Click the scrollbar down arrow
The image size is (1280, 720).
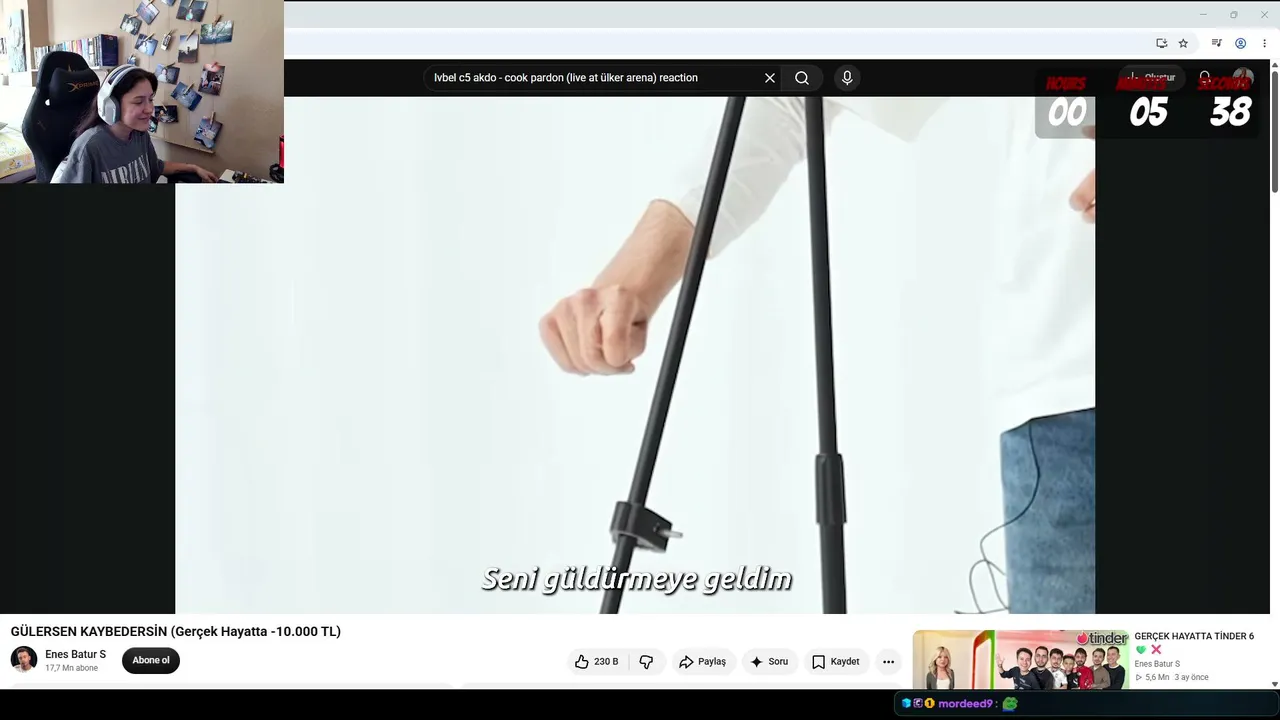(1274, 684)
